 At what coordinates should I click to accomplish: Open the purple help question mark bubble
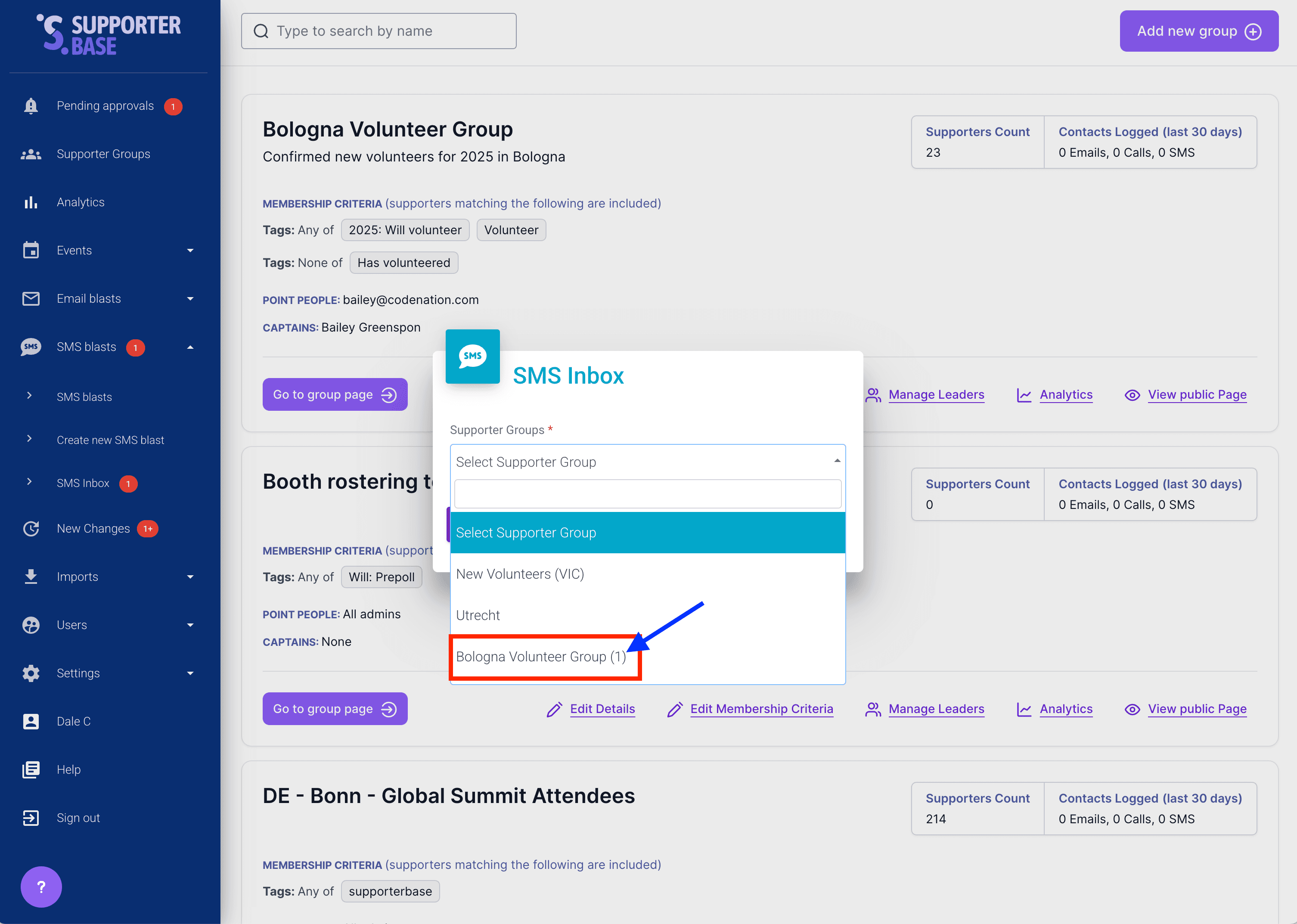tap(41, 887)
